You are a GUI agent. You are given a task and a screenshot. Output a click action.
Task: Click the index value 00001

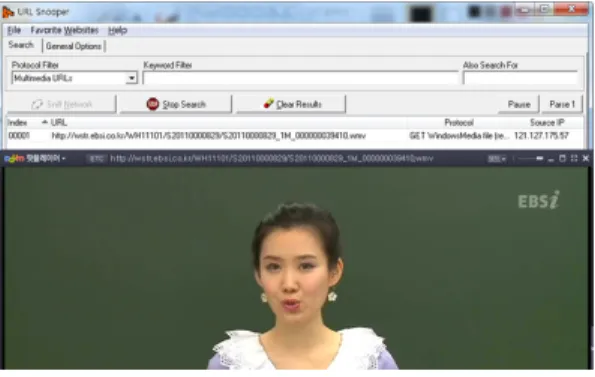pyautogui.click(x=19, y=136)
